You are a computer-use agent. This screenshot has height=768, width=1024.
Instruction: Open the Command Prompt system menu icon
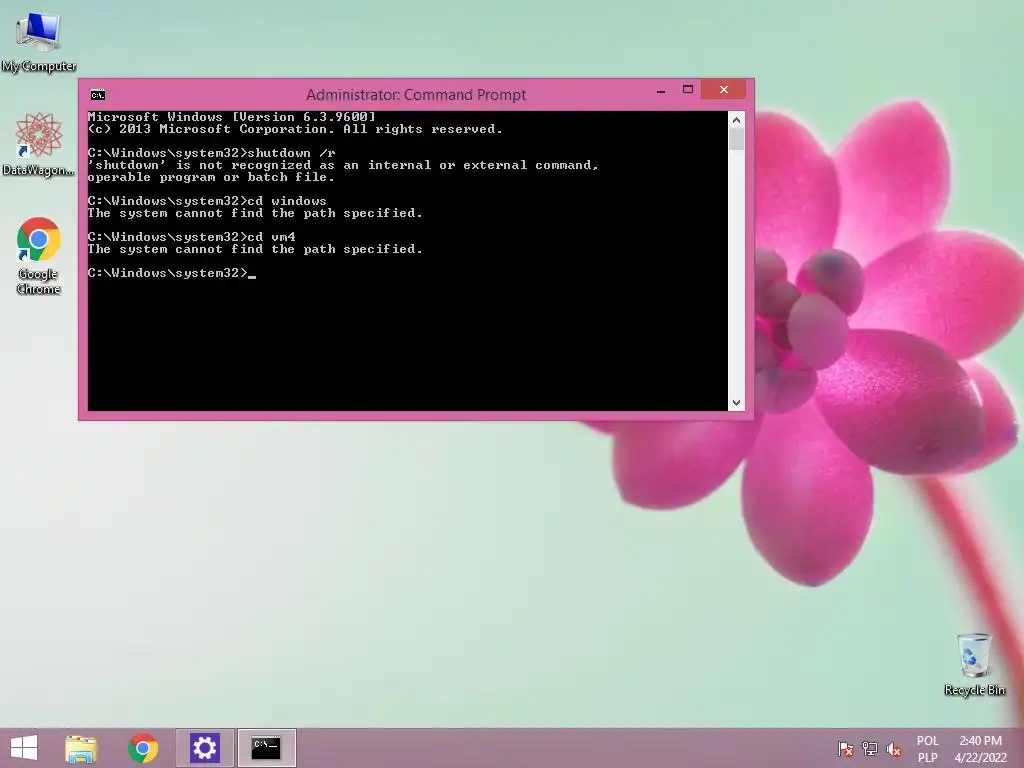click(x=98, y=95)
